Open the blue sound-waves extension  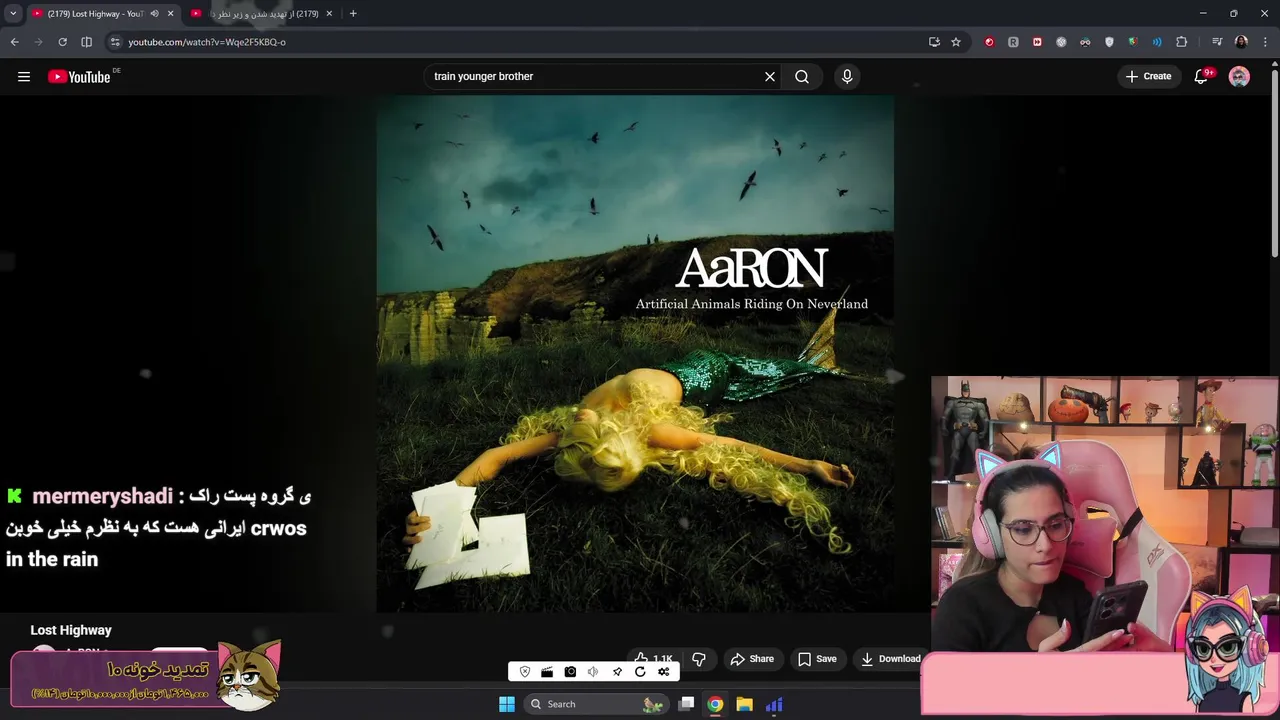tap(1157, 42)
